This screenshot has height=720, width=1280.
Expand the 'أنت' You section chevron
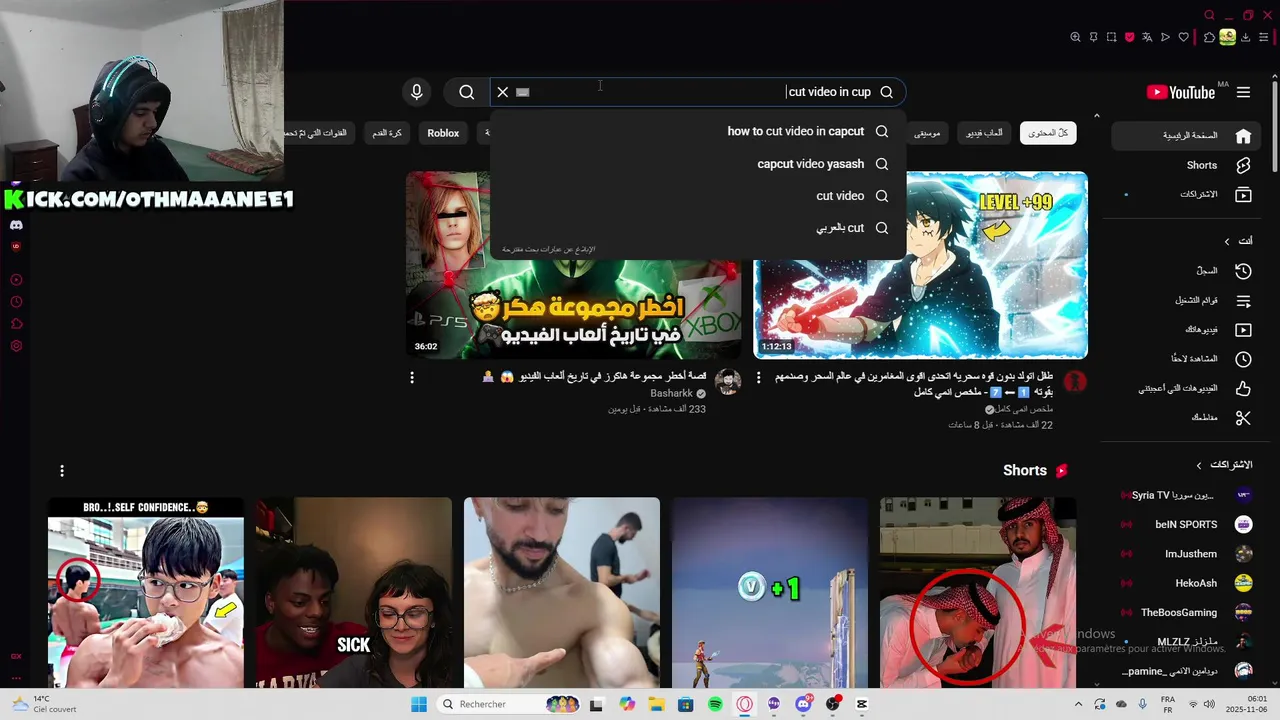(1227, 241)
